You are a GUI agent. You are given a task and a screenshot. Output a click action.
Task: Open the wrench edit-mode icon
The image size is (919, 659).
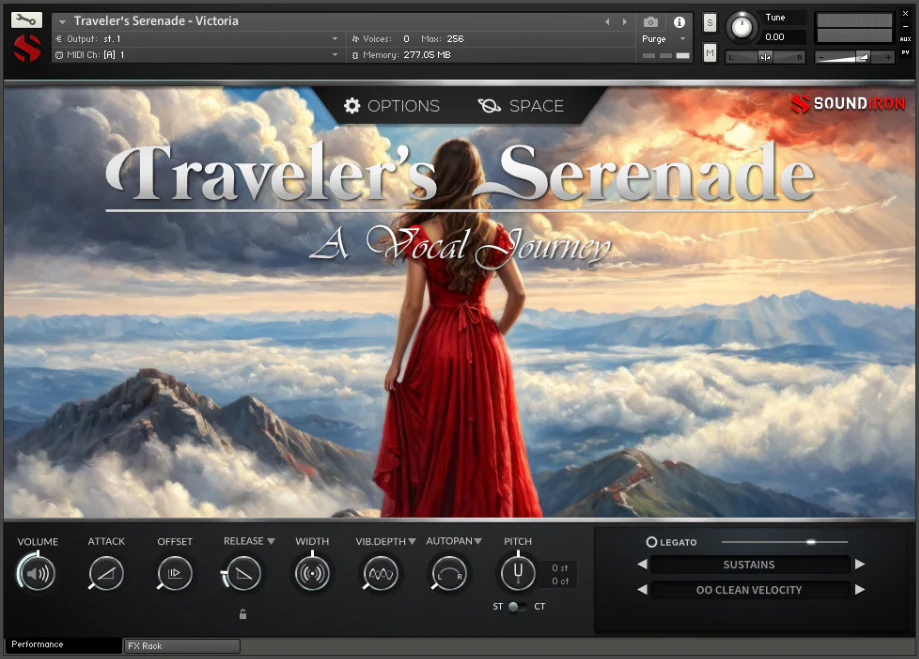click(26, 21)
